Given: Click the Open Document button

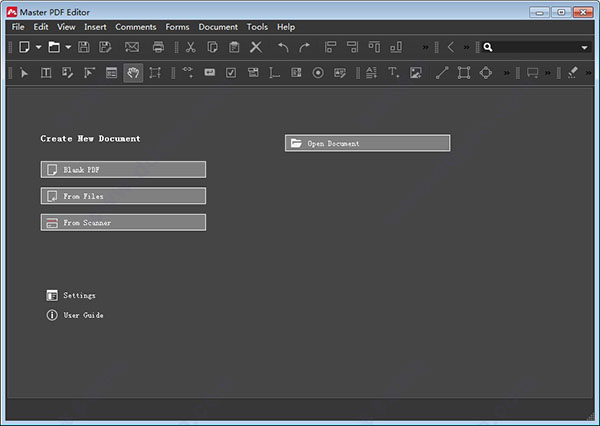Looking at the screenshot, I should coord(367,143).
